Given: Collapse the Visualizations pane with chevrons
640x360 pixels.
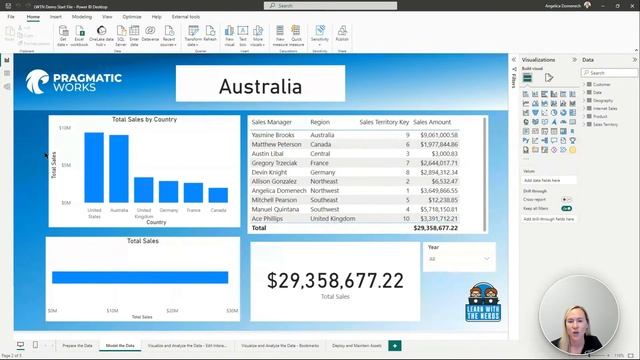Looking at the screenshot, I should click(x=574, y=60).
